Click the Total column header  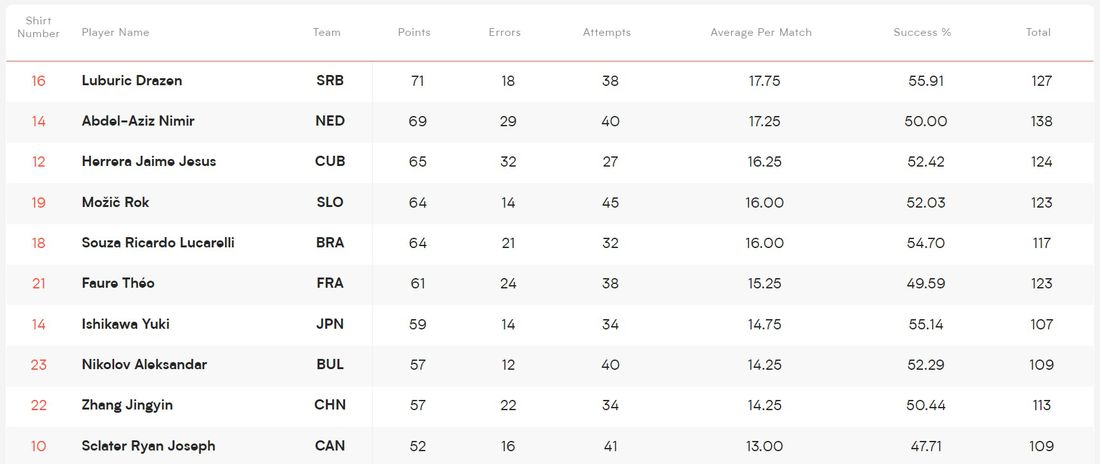tap(1038, 32)
